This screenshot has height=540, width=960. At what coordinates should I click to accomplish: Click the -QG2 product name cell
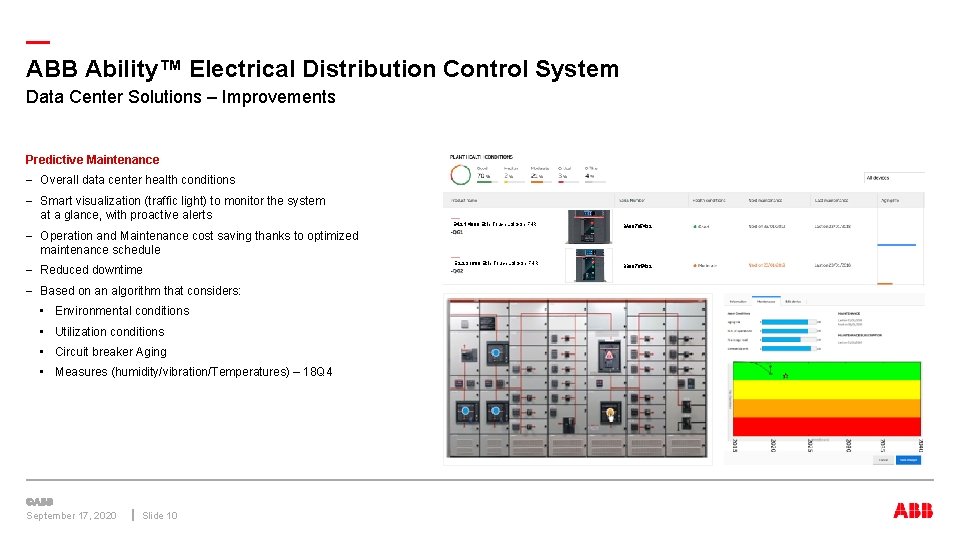[x=494, y=266]
